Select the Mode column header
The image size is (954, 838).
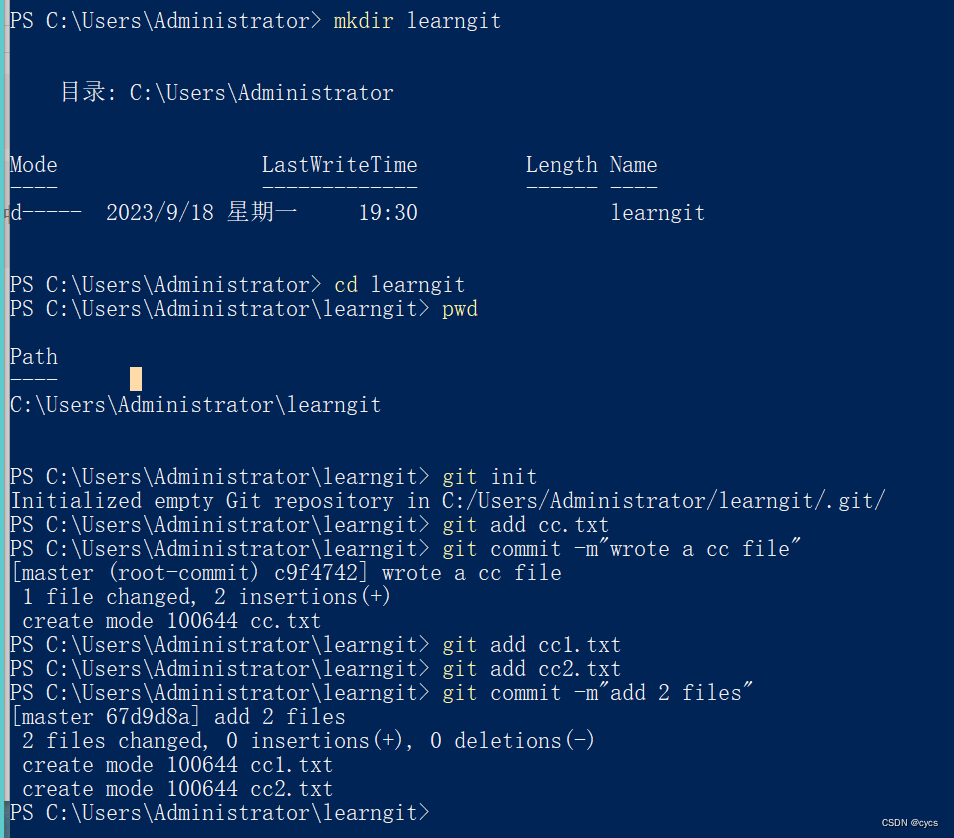34,165
